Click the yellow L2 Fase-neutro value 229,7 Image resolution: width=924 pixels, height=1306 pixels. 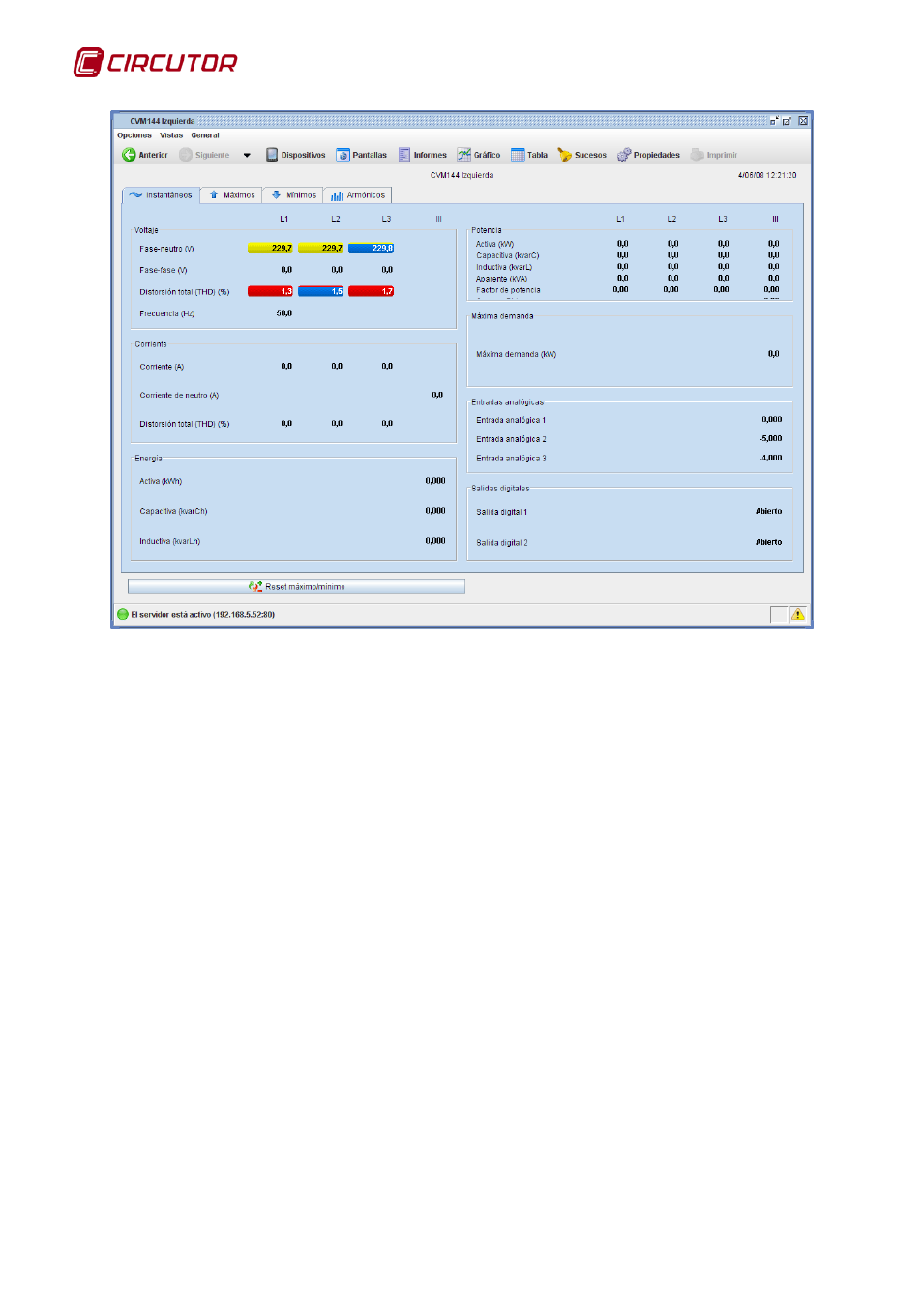[320, 249]
